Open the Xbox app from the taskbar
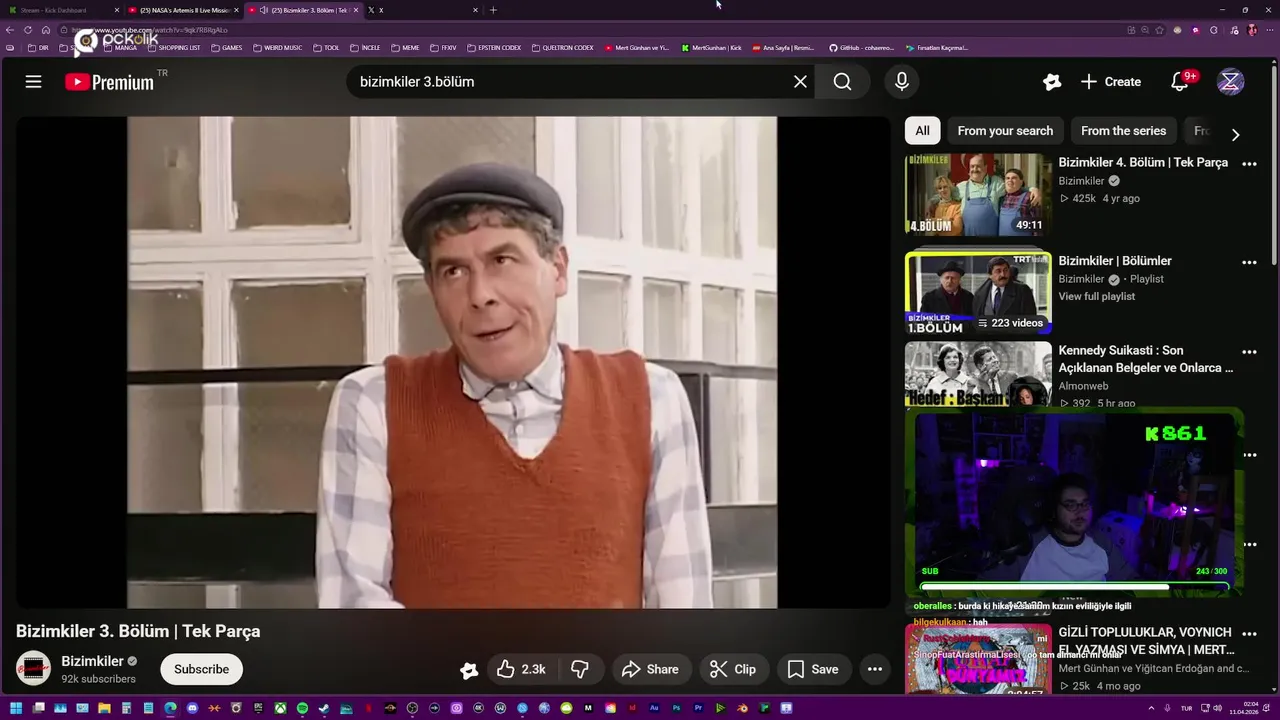The height and width of the screenshot is (720, 1280). click(280, 708)
